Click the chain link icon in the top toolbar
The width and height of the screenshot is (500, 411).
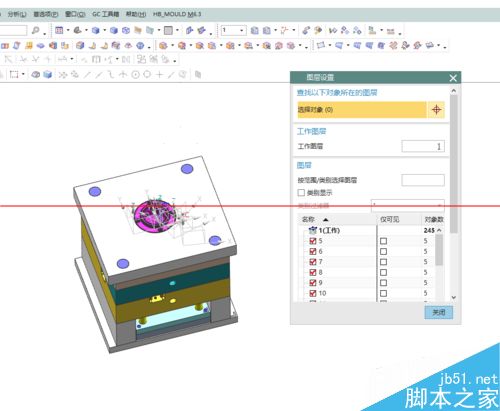click(x=306, y=30)
